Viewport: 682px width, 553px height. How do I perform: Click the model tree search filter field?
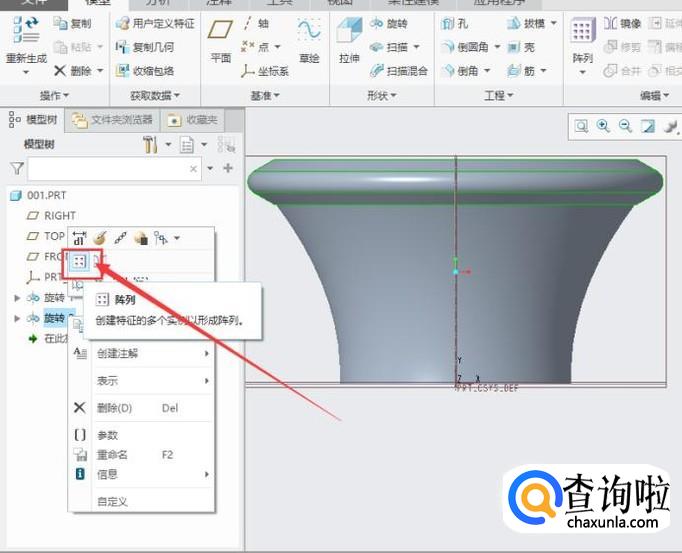pos(107,169)
